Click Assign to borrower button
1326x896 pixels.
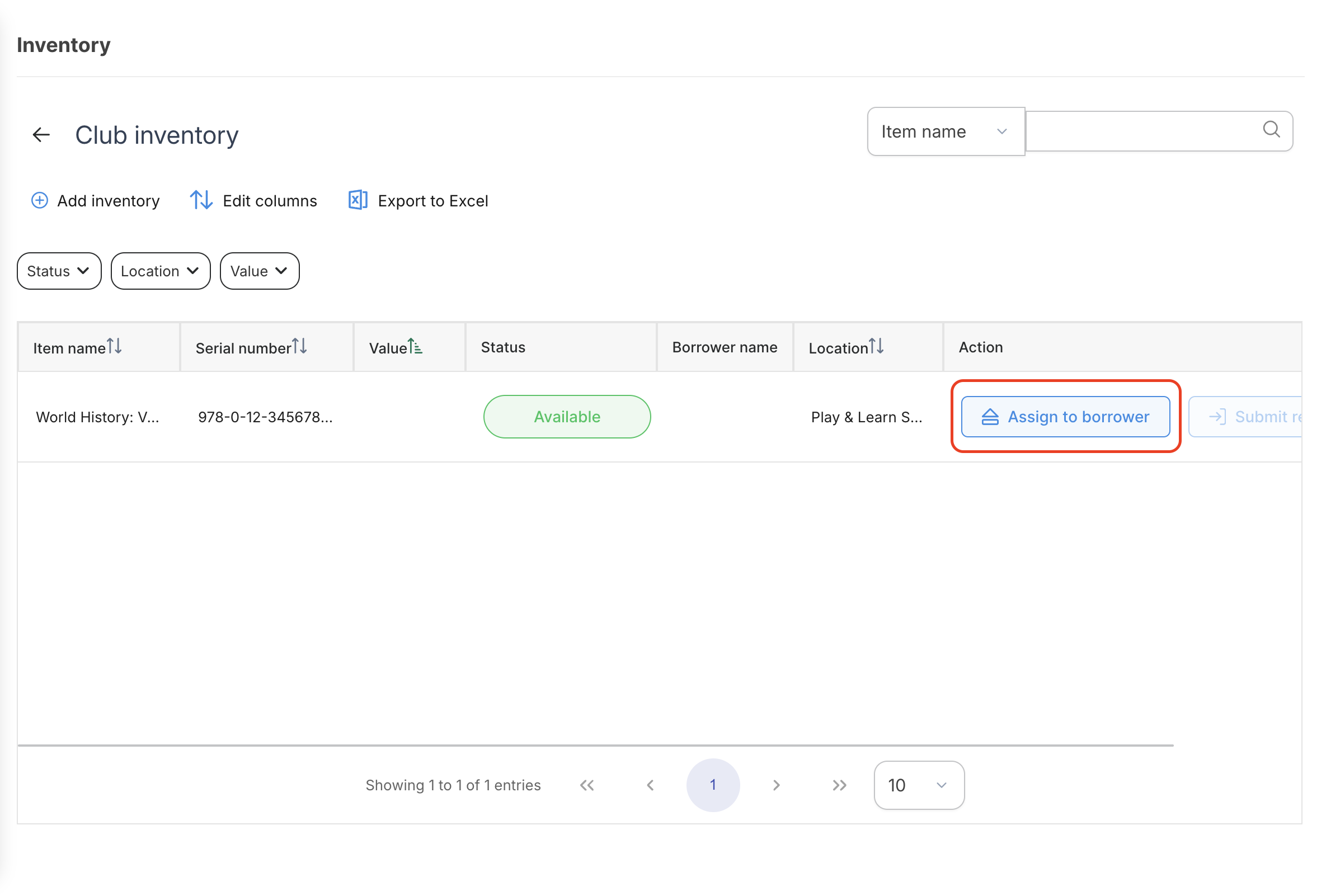[x=1065, y=417]
